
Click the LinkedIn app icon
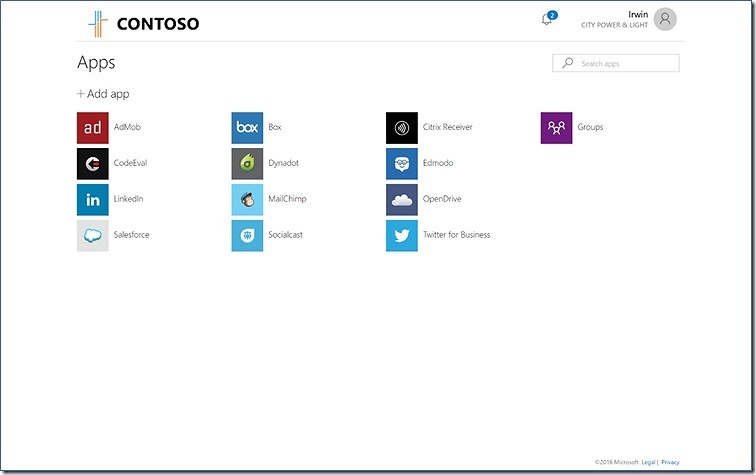click(x=92, y=200)
